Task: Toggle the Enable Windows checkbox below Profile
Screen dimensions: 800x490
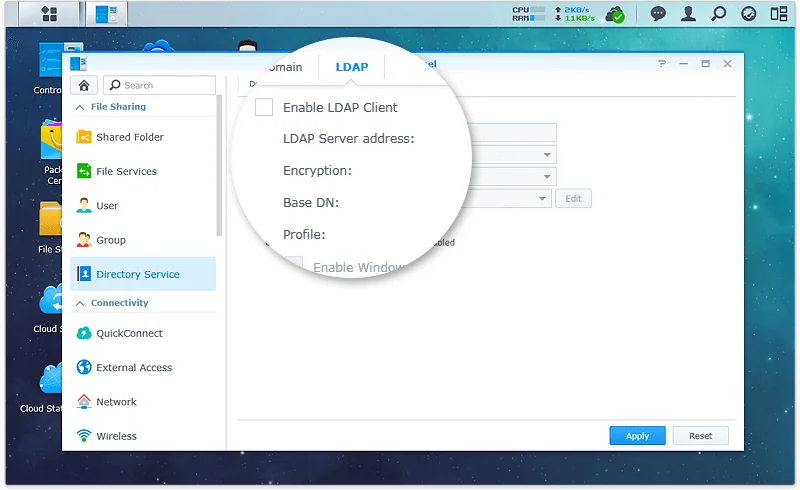Action: 293,266
